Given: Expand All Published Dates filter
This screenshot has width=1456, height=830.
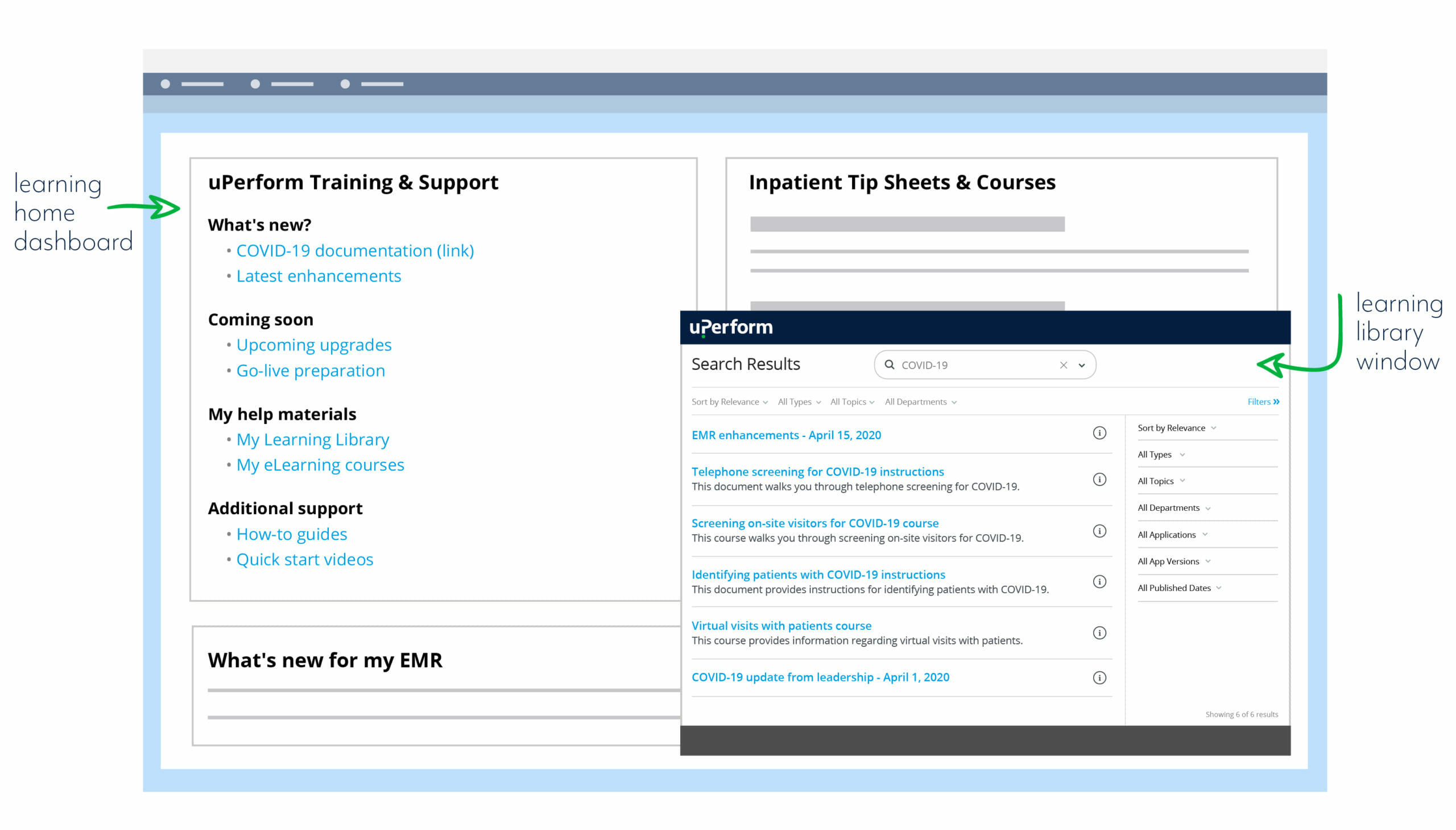Looking at the screenshot, I should [1180, 588].
